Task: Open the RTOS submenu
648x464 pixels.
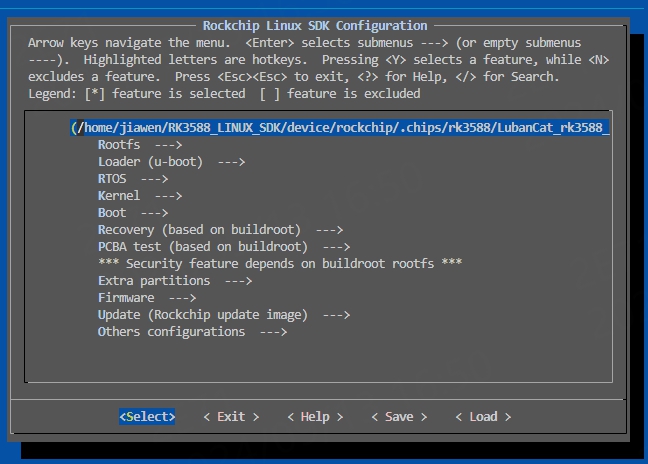Action: point(133,179)
